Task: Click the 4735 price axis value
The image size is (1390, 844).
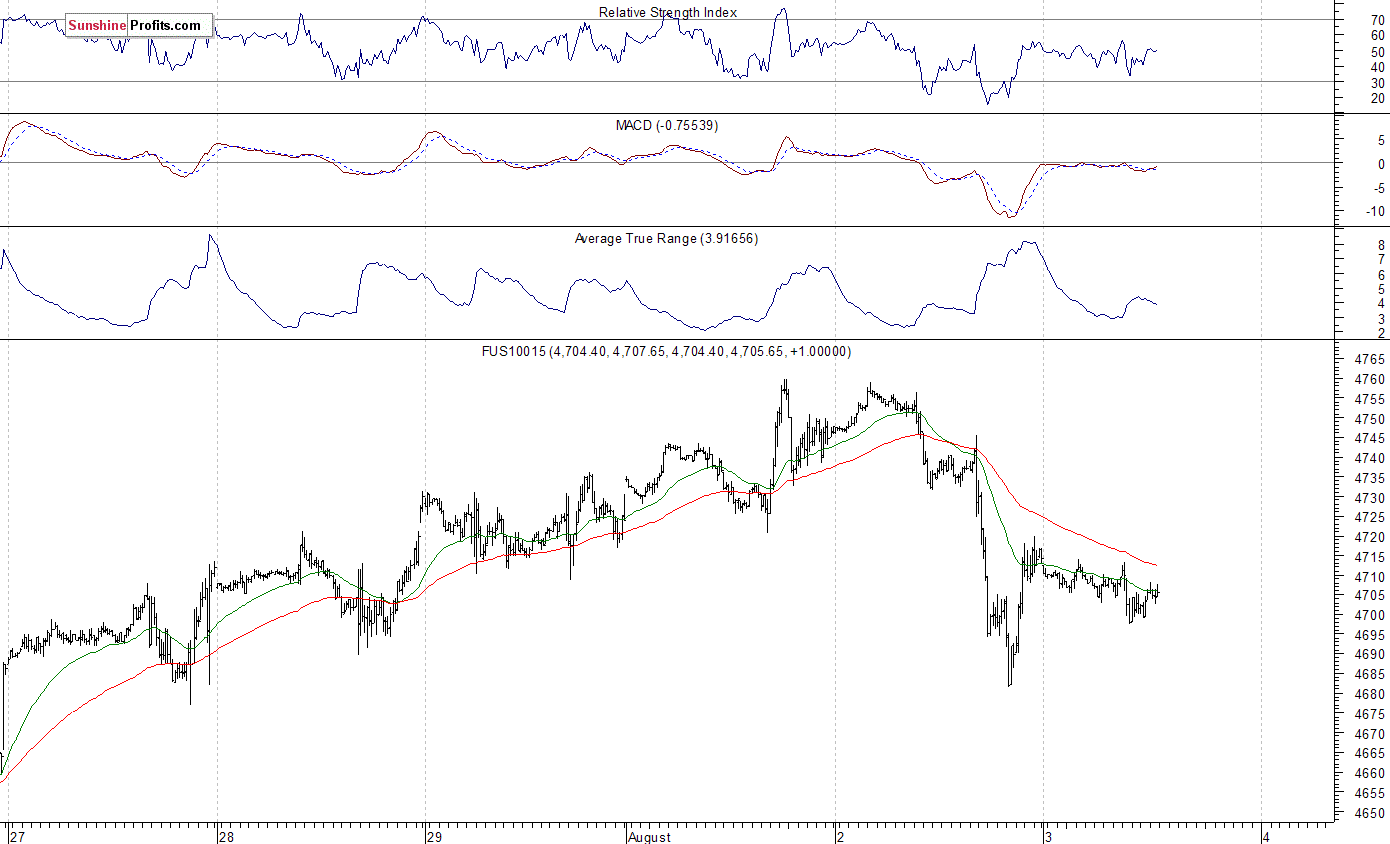Action: [x=1371, y=478]
